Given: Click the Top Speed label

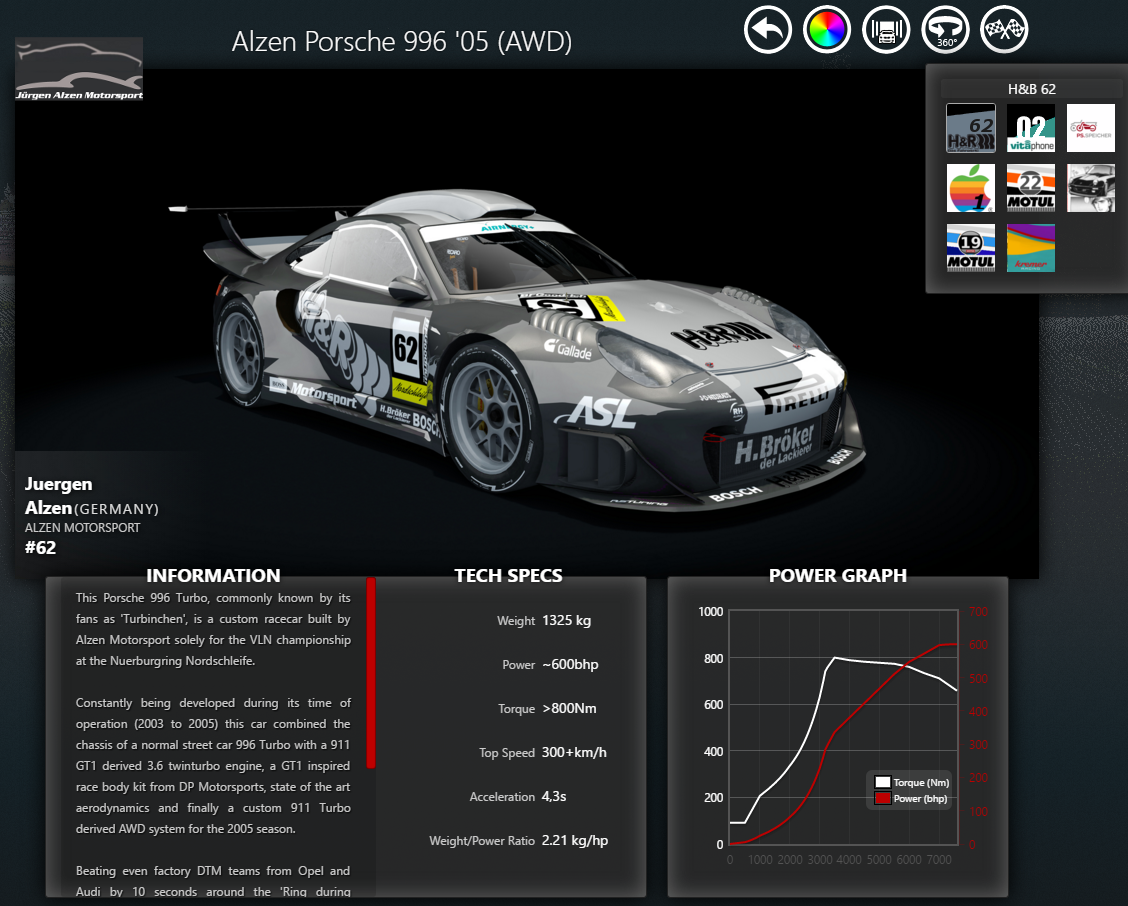Looking at the screenshot, I should 507,753.
